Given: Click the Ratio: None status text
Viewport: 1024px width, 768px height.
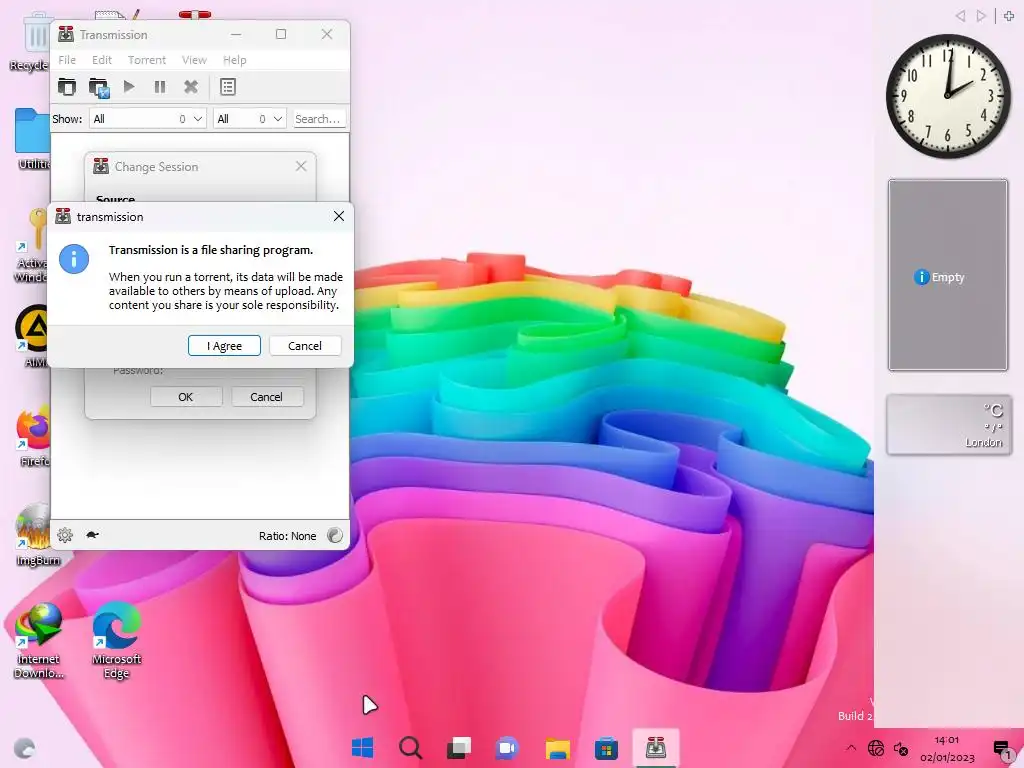Looking at the screenshot, I should tap(287, 536).
